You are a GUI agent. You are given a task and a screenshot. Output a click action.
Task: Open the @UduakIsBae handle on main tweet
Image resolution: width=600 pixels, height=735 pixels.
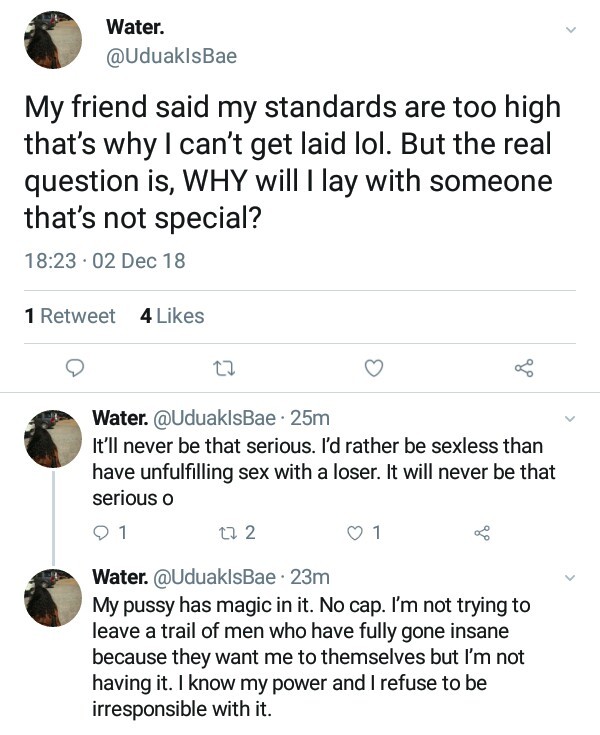pyautogui.click(x=171, y=56)
